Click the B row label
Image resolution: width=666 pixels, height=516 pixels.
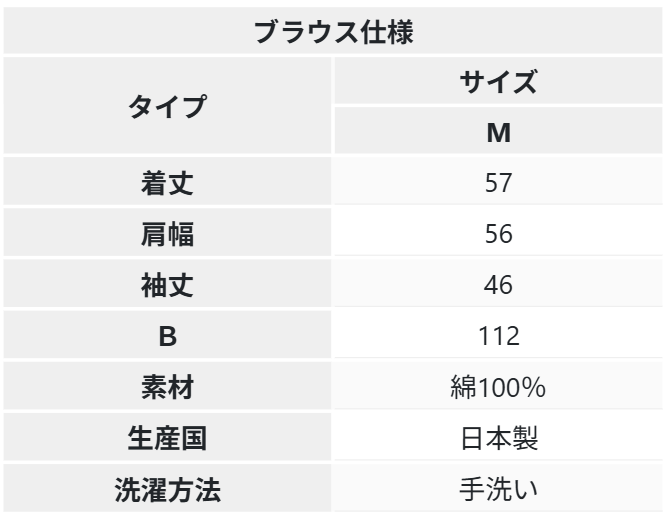point(168,337)
